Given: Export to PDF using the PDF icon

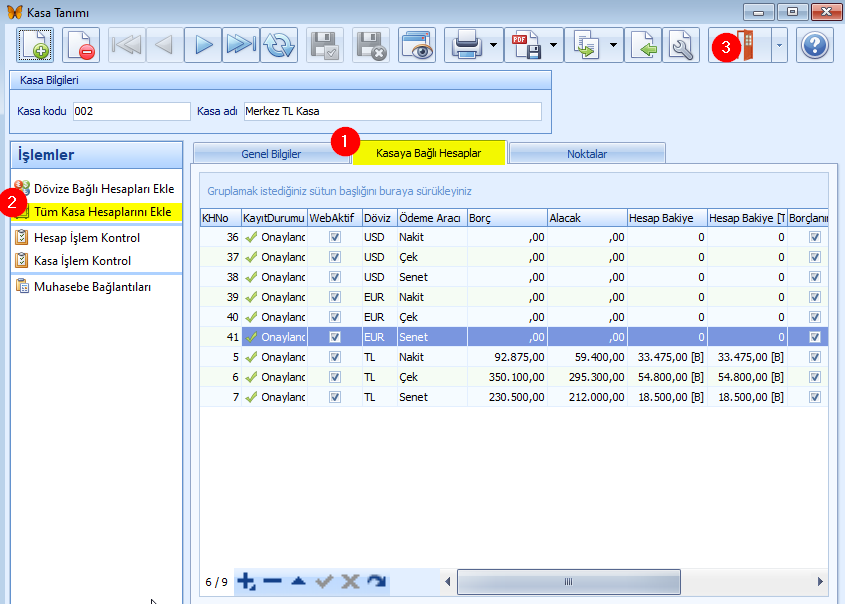Looking at the screenshot, I should 526,45.
